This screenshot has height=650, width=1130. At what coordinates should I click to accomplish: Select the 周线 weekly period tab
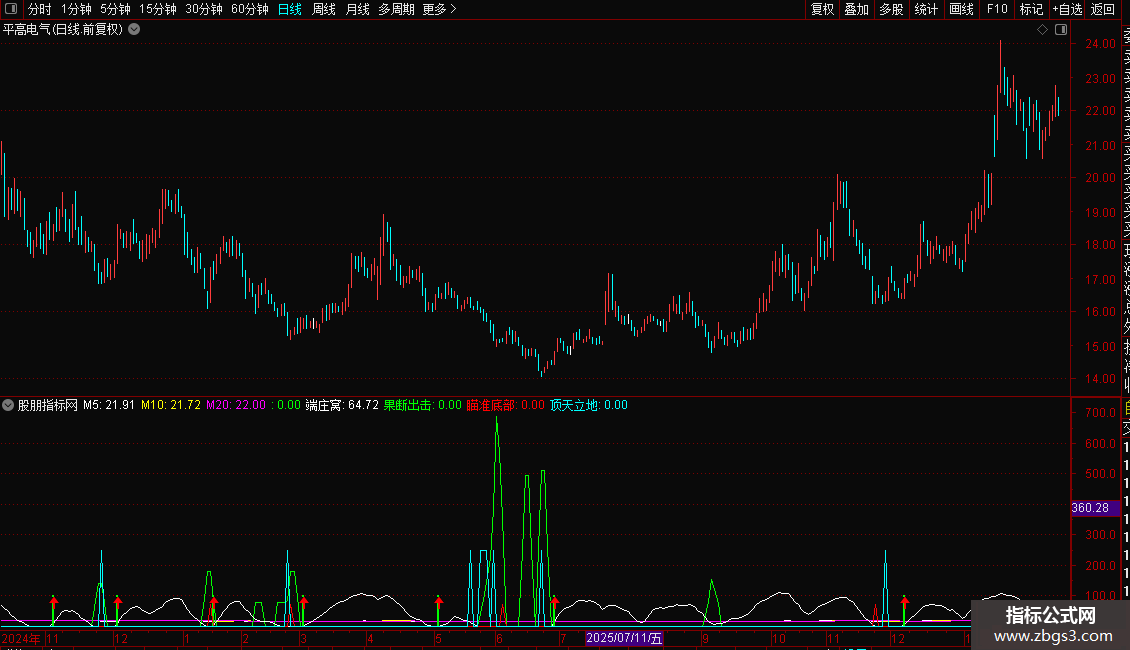324,9
